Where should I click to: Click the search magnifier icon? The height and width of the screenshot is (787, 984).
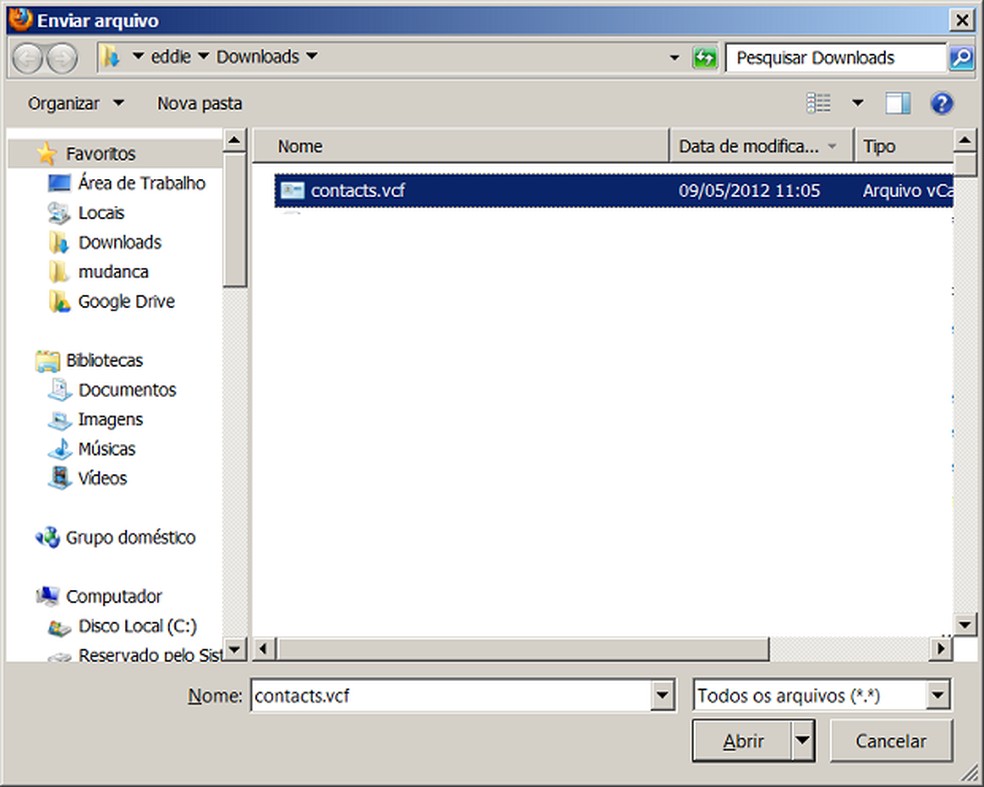(961, 58)
